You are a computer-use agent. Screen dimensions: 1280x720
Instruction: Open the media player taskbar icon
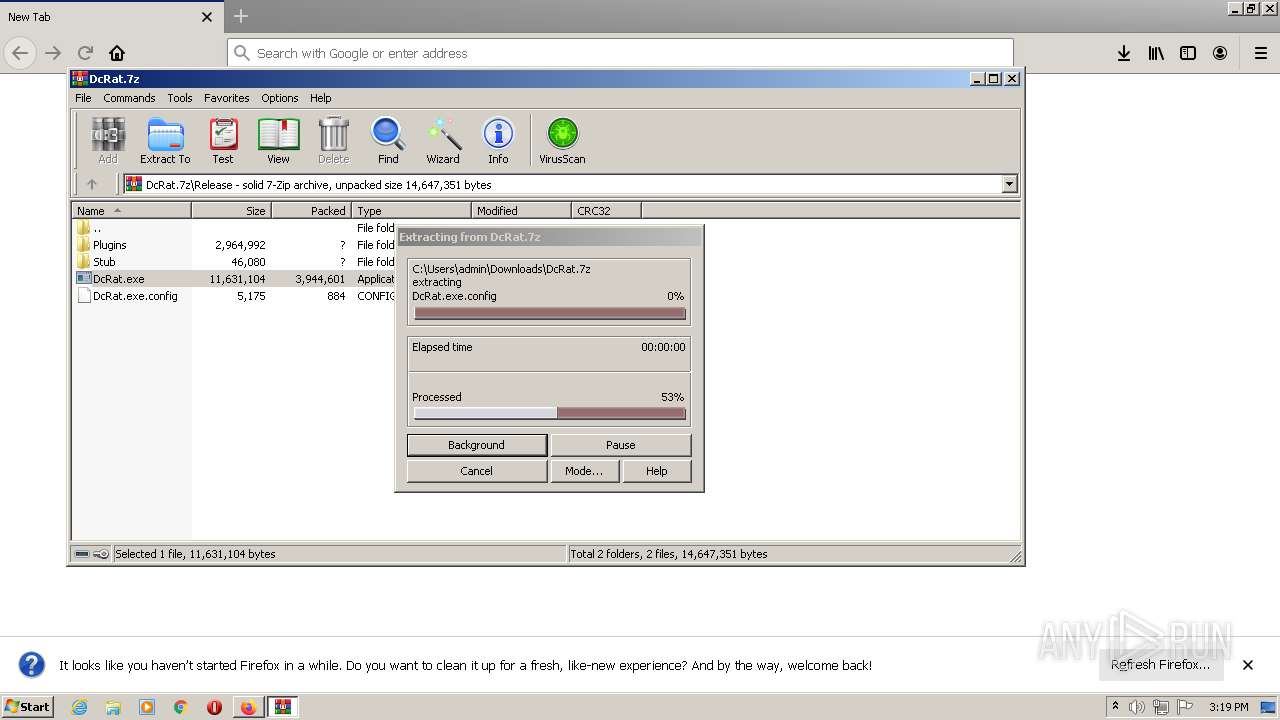point(147,707)
